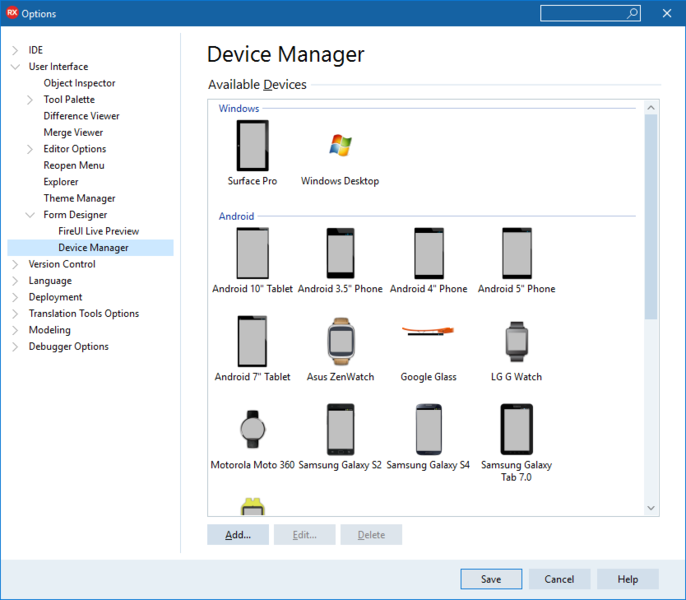This screenshot has width=686, height=600.
Task: Choose the Samsung Galaxy Tab 7.0 device
Action: [x=517, y=429]
